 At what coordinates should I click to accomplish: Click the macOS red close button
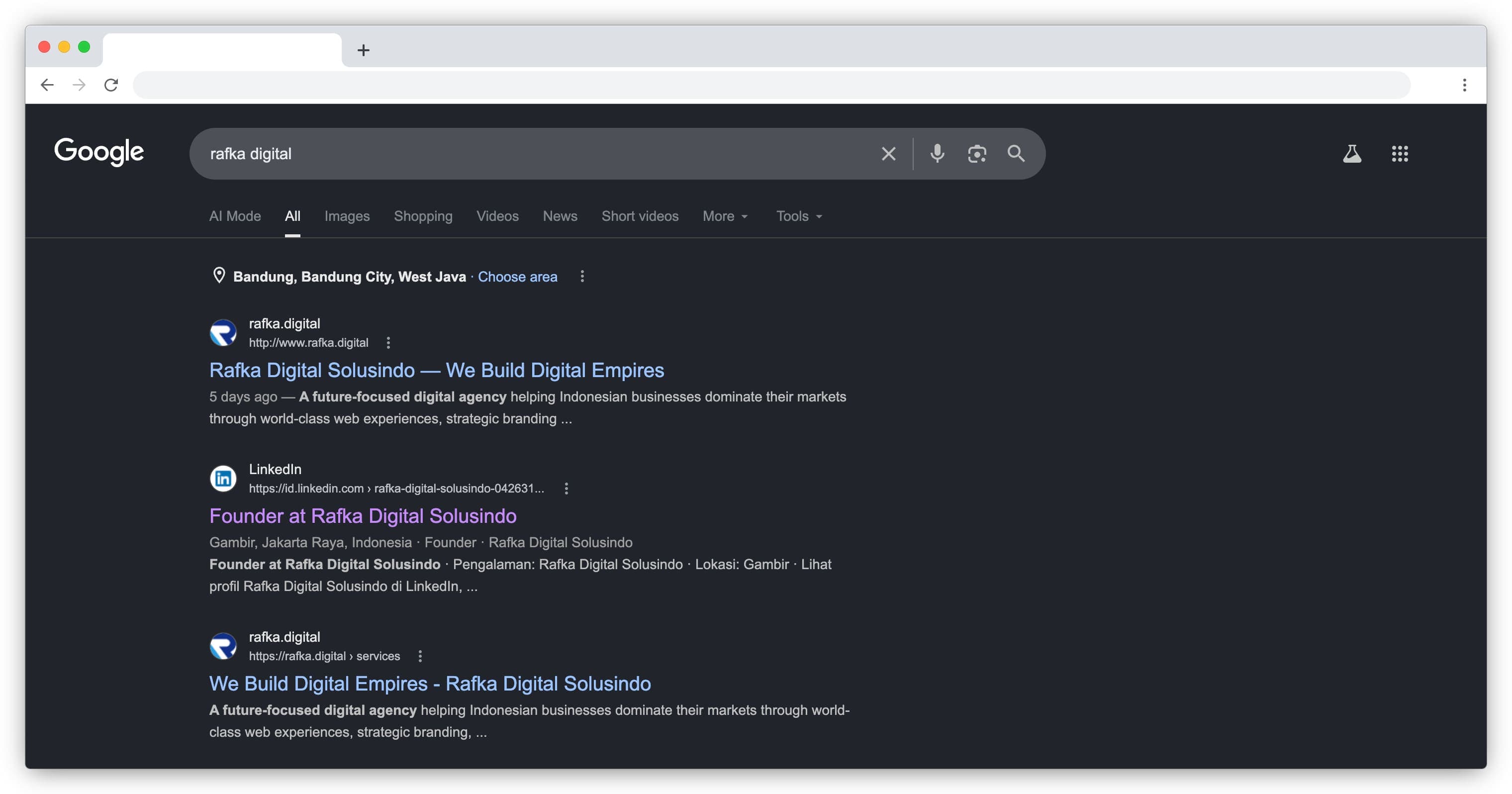click(x=44, y=47)
